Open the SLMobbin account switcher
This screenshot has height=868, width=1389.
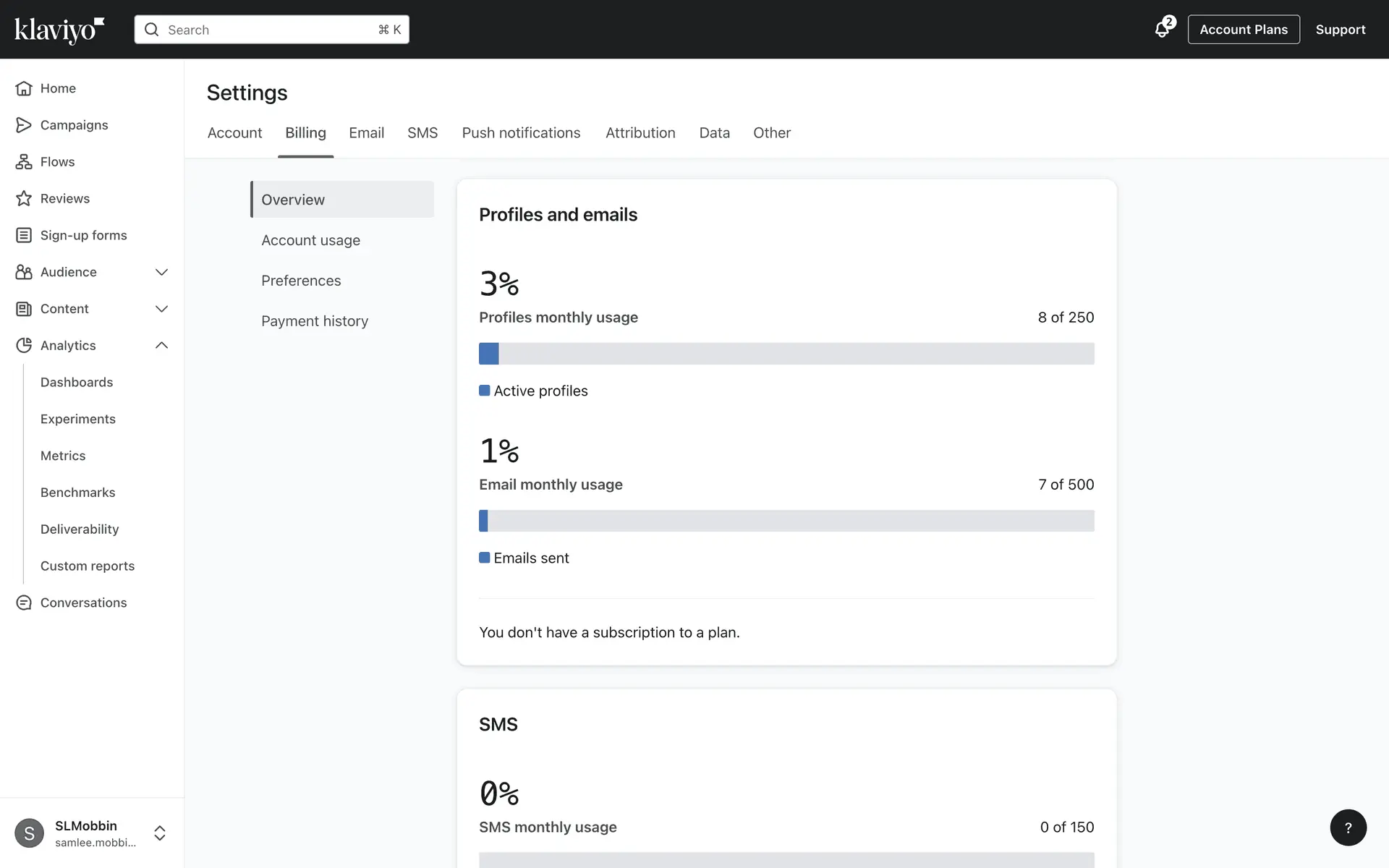160,833
